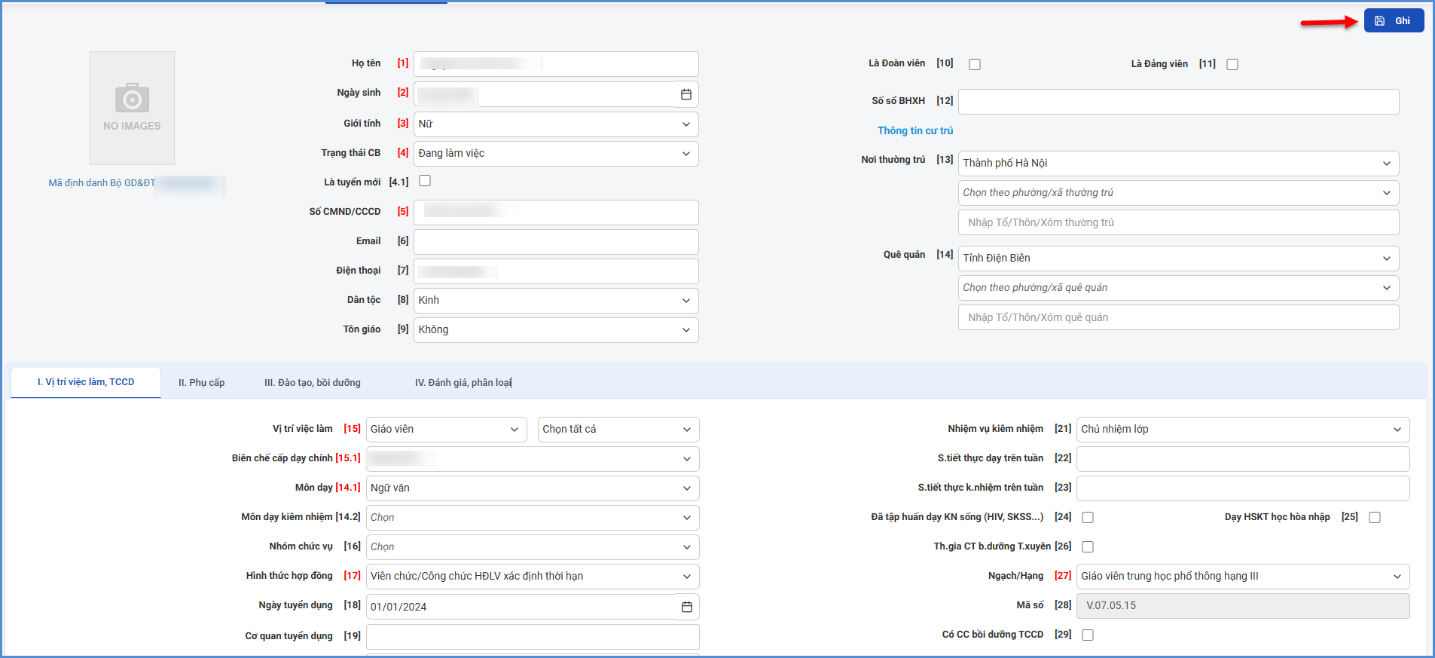Open Vị trí việc làm Giáo viên dropdown
The height and width of the screenshot is (658, 1435).
[x=446, y=429]
